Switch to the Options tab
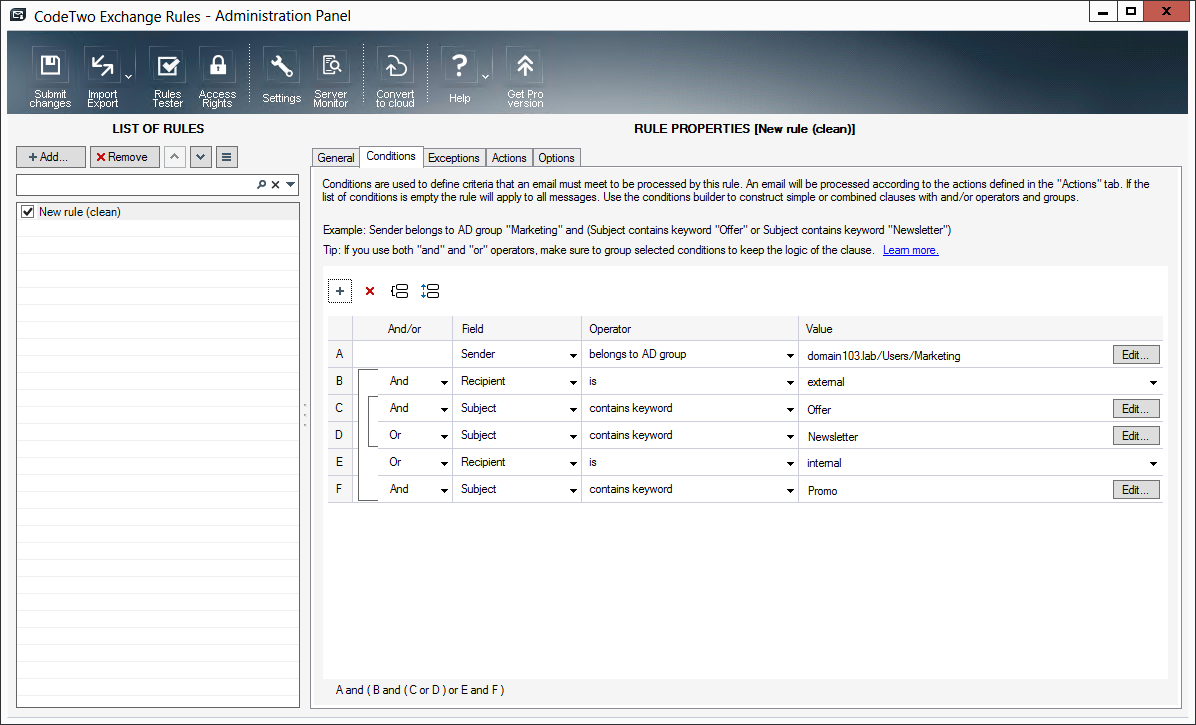This screenshot has width=1196, height=725. coord(556,158)
